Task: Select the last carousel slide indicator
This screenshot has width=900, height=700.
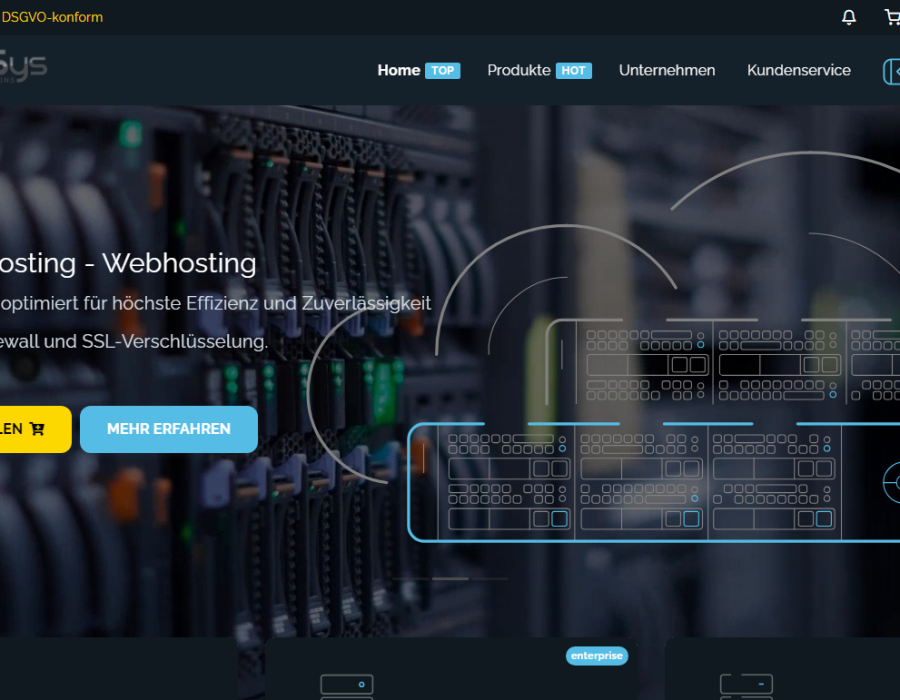Action: click(489, 579)
